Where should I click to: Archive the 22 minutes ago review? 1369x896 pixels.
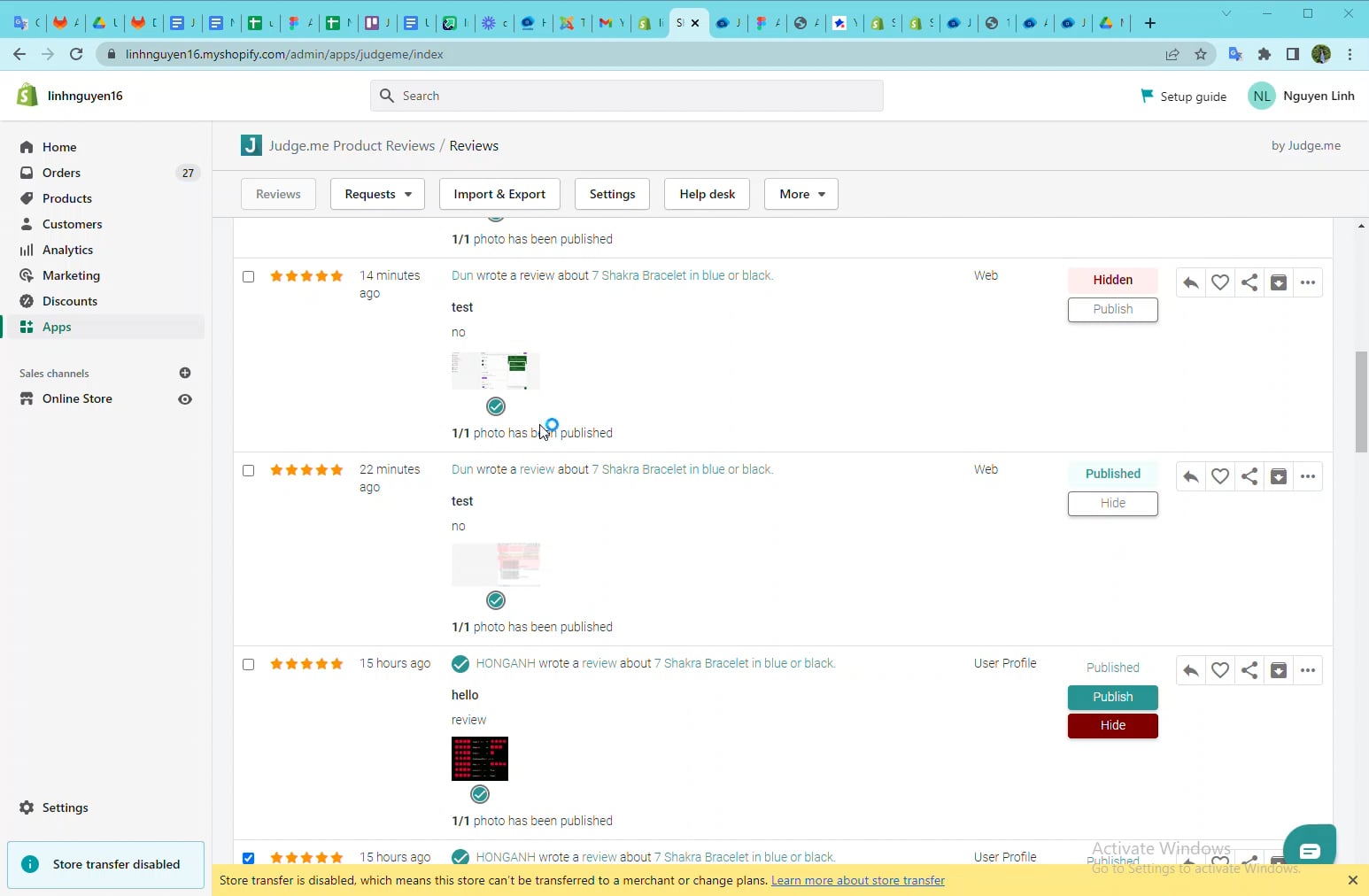(1279, 477)
